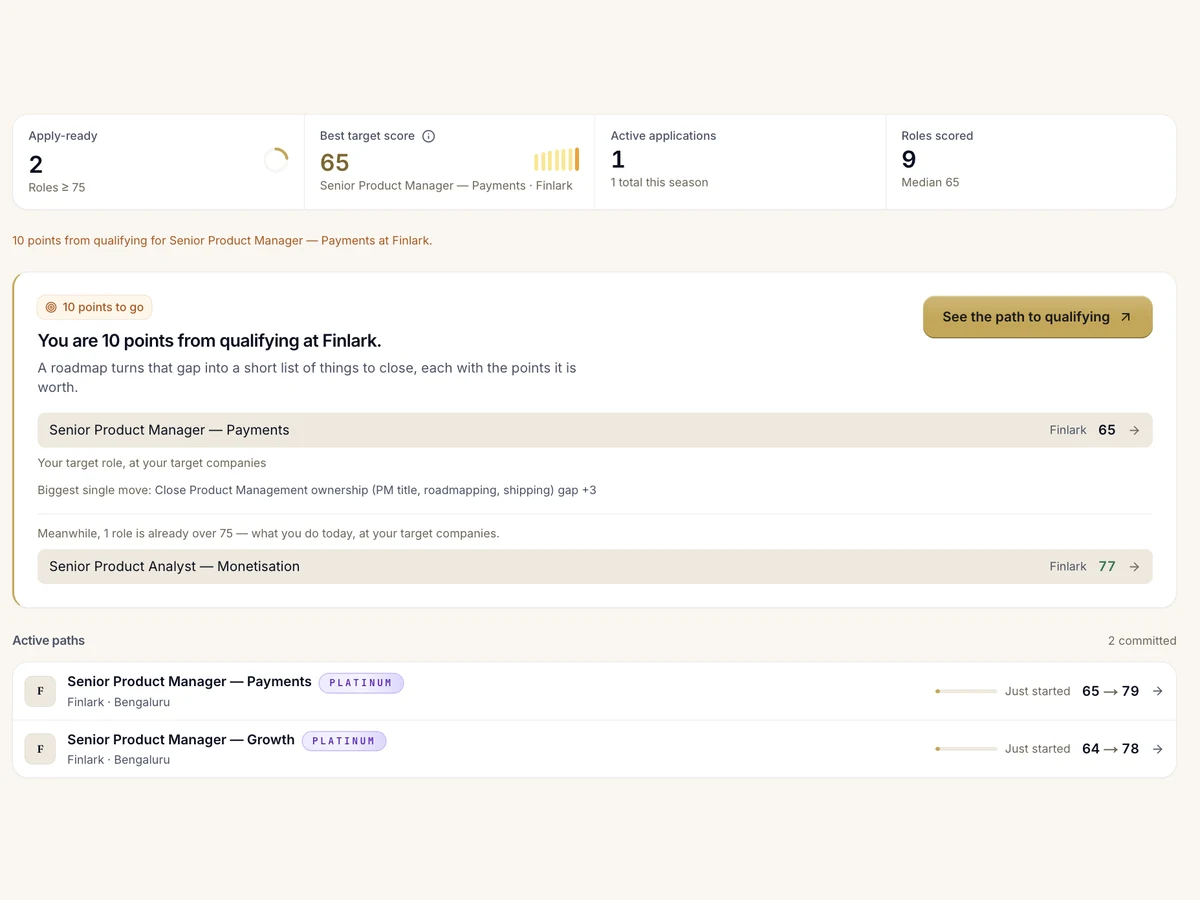The image size is (1200, 900).
Task: Open the Senior Product Manager — Payments active path
Action: 594,691
